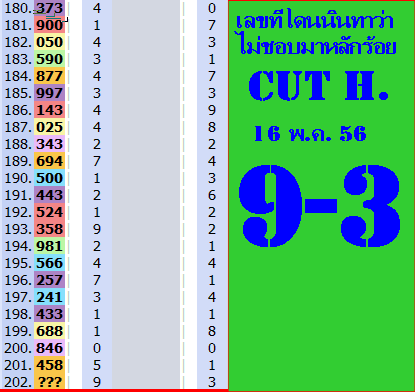Click the yellow cell 688
The width and height of the screenshot is (415, 392).
click(x=49, y=331)
